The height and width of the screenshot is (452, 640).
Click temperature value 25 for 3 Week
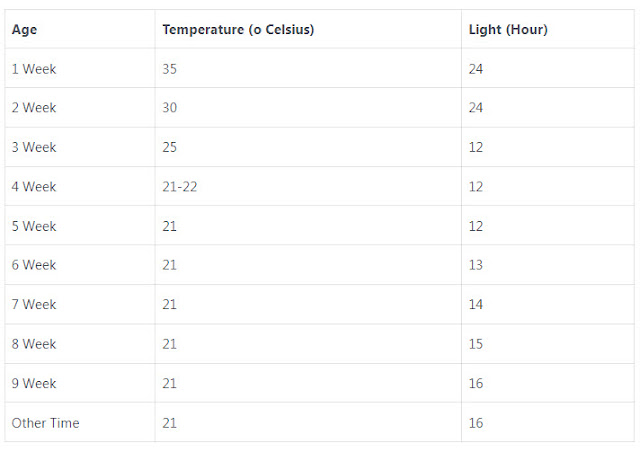[169, 147]
